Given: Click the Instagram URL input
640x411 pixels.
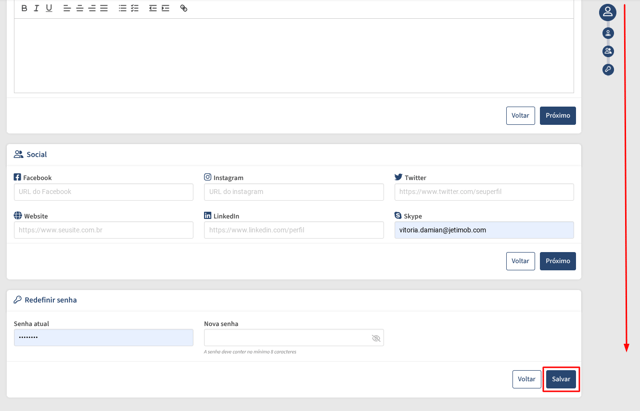Looking at the screenshot, I should point(294,192).
